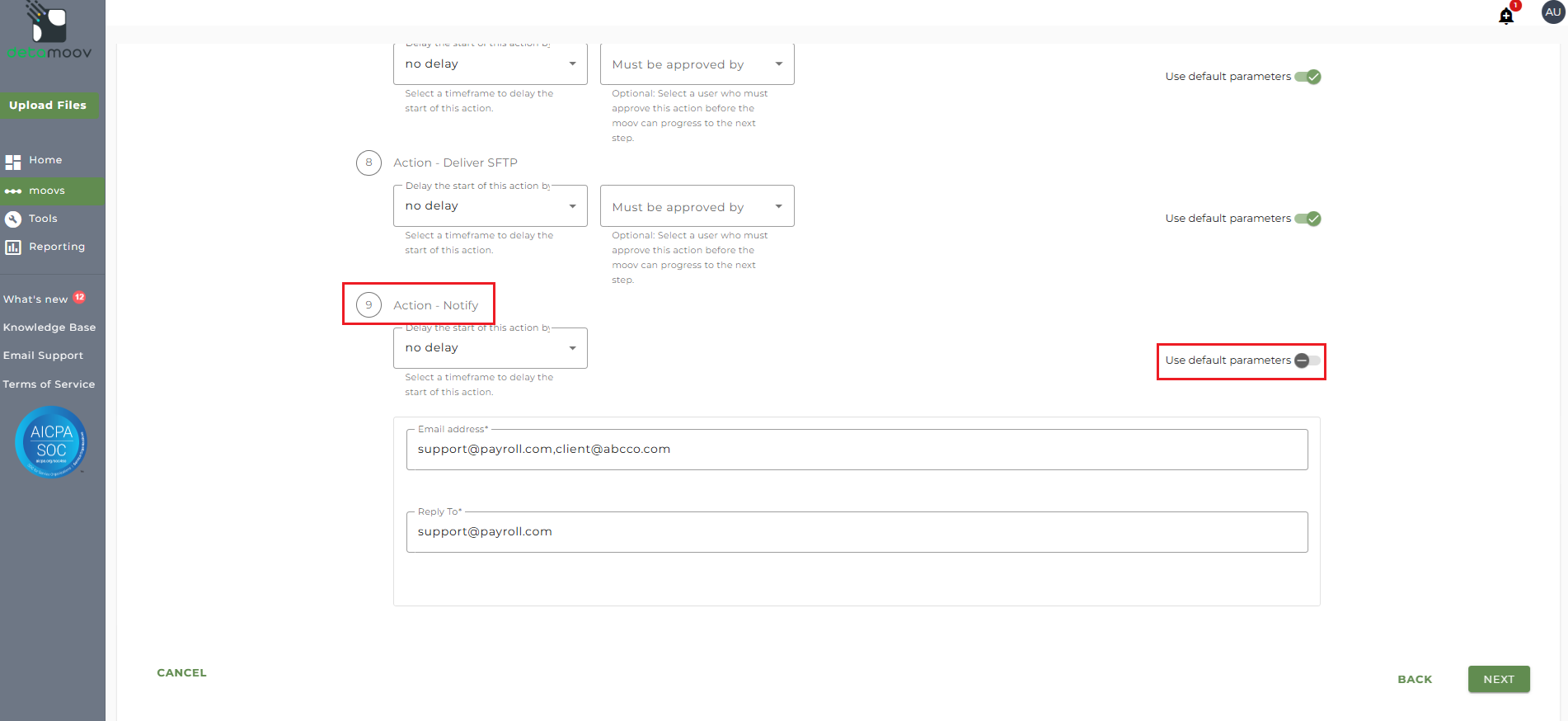
Task: Click the Tools wrench icon in sidebar
Action: [13, 219]
